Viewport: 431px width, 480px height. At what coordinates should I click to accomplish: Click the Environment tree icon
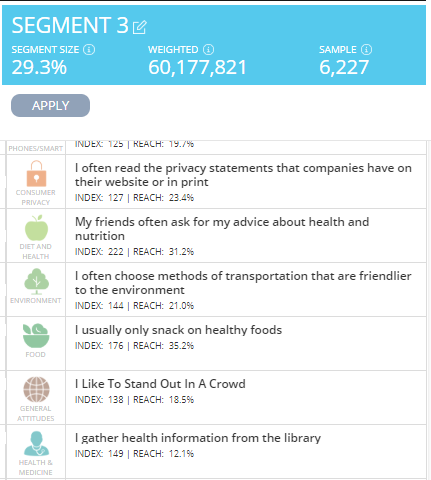click(x=36, y=282)
